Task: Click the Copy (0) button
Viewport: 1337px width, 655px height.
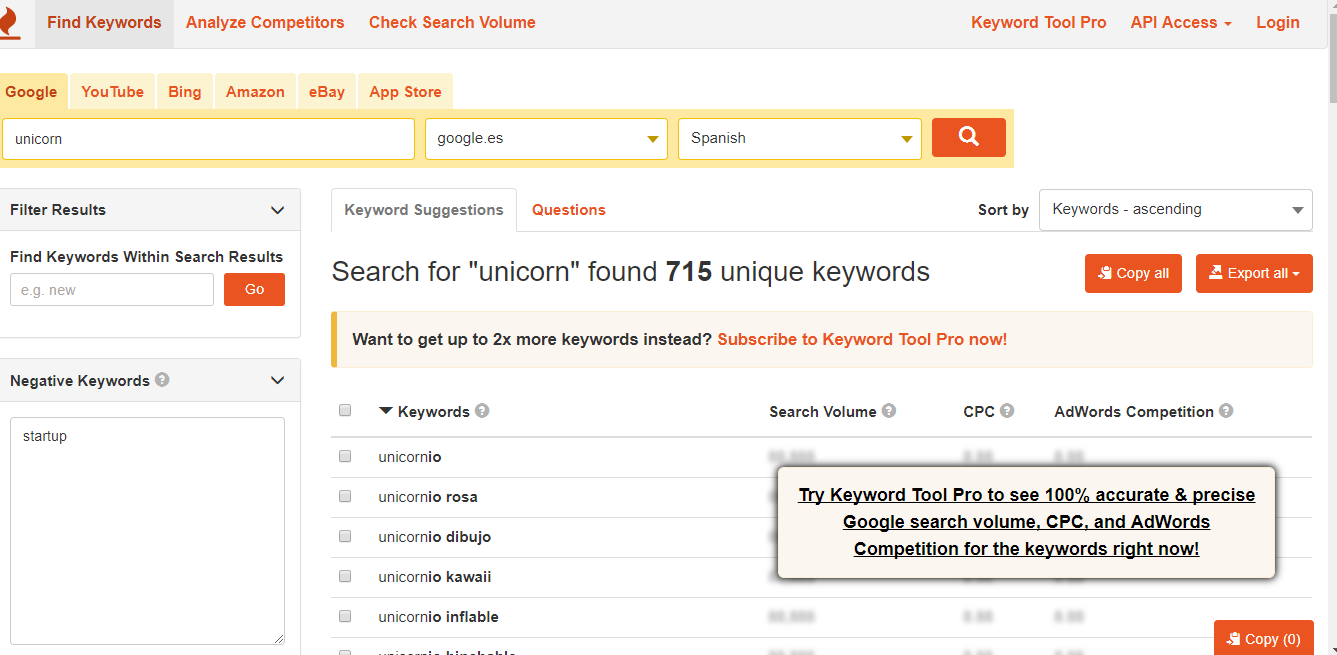Action: [x=1264, y=638]
